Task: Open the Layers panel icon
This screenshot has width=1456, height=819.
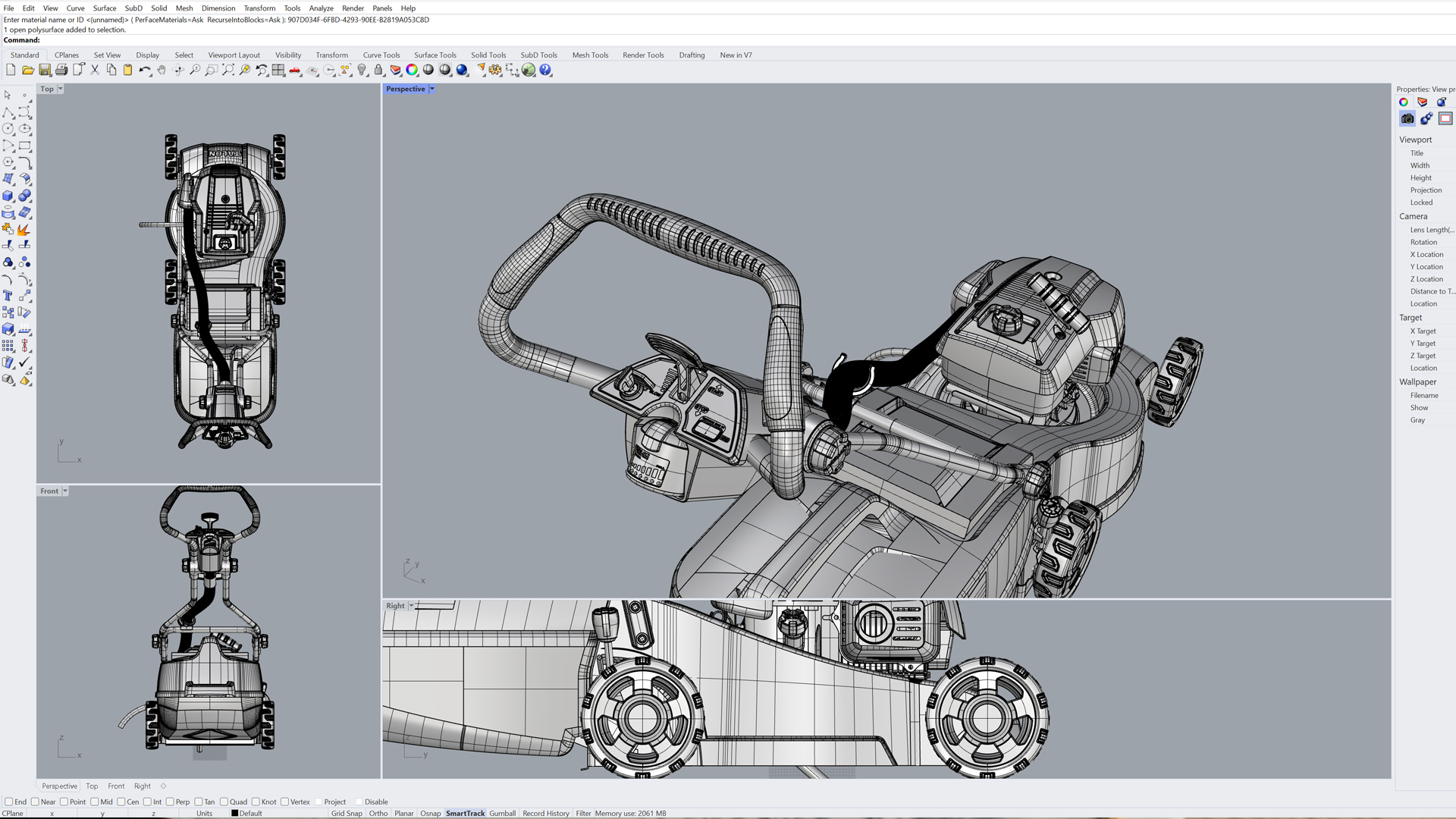Action: coord(395,70)
